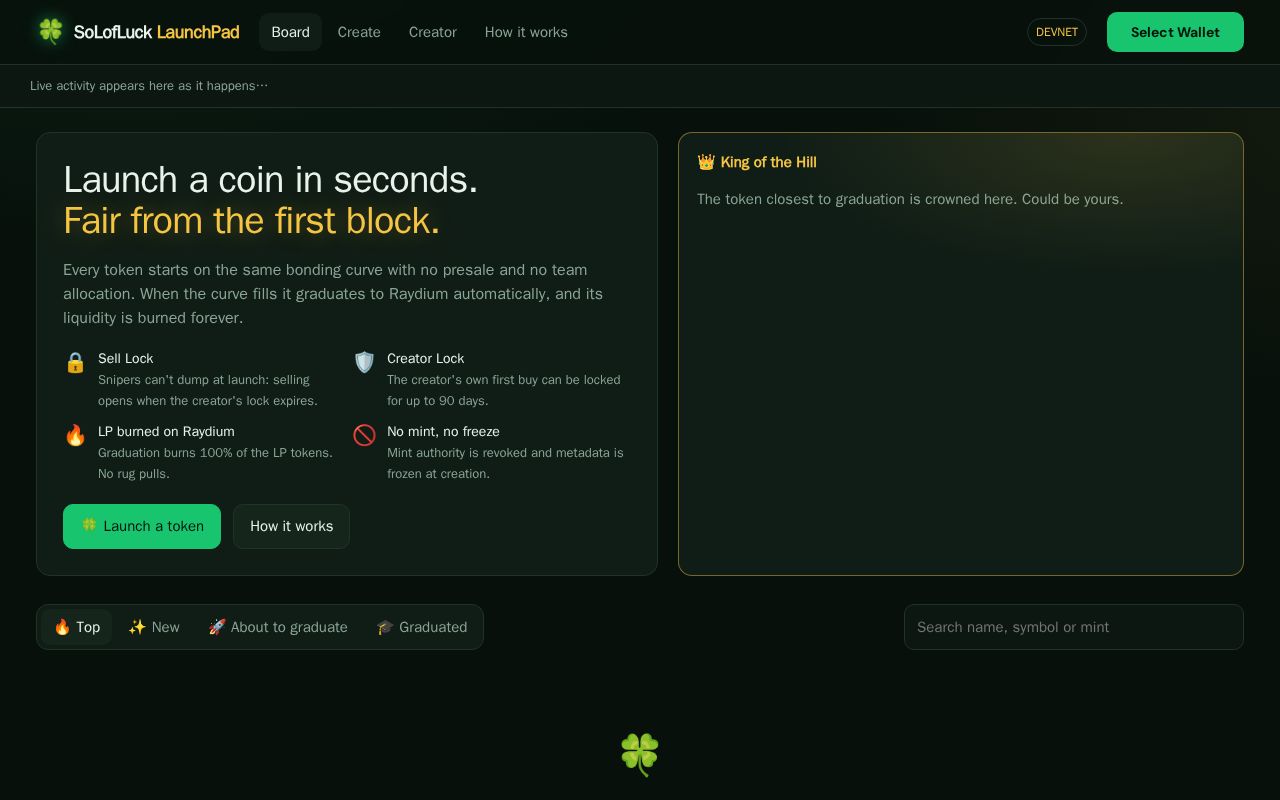Click the Launch a token button

point(142,526)
